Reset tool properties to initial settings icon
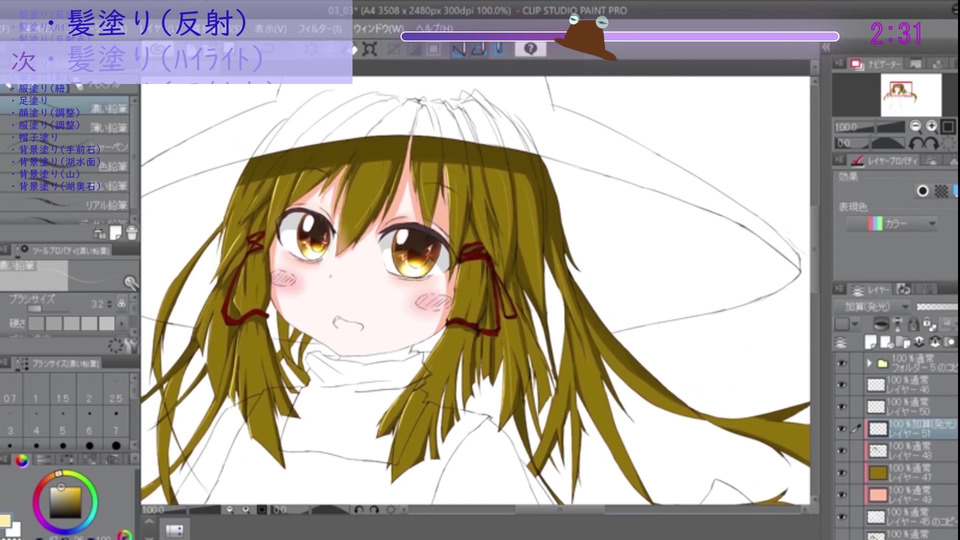960x540 pixels. [x=115, y=345]
